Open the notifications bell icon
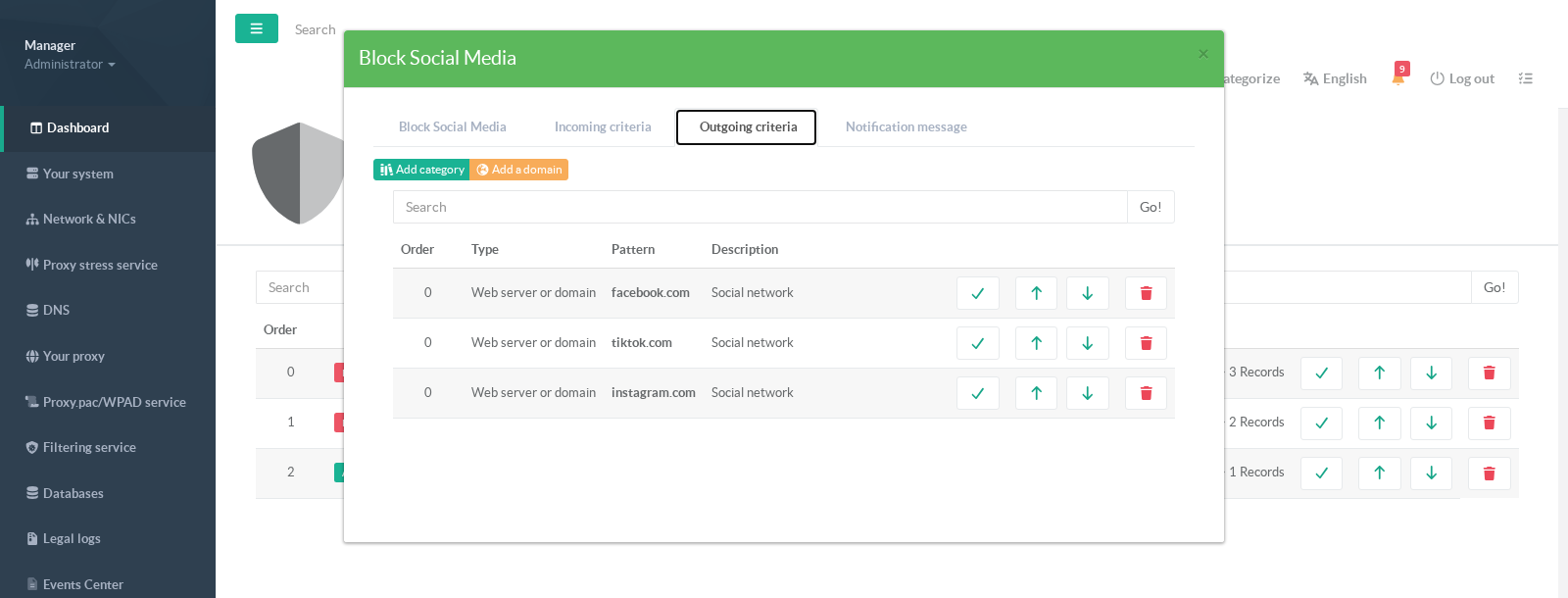This screenshot has height=598, width=1568. pos(1398,77)
